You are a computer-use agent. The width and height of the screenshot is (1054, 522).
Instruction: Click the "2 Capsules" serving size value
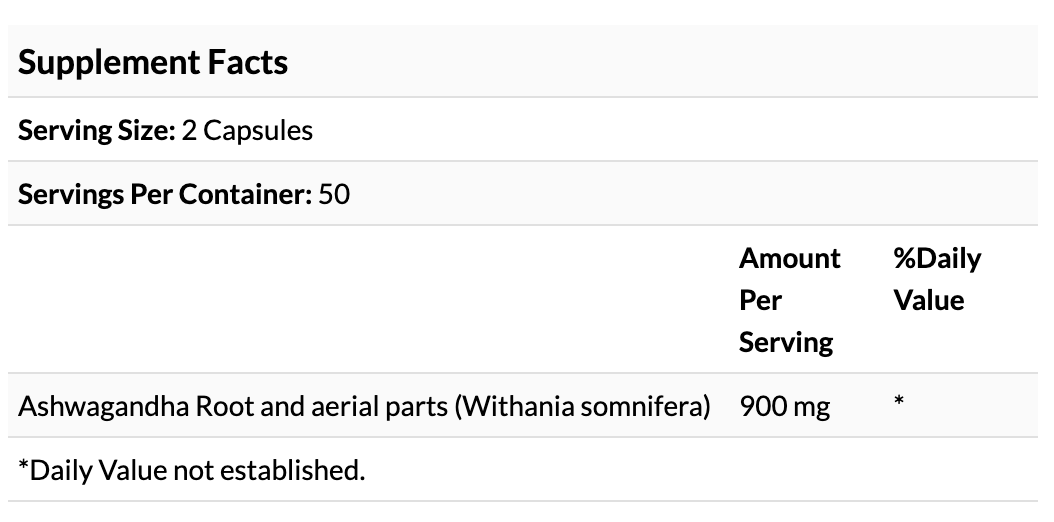(247, 130)
